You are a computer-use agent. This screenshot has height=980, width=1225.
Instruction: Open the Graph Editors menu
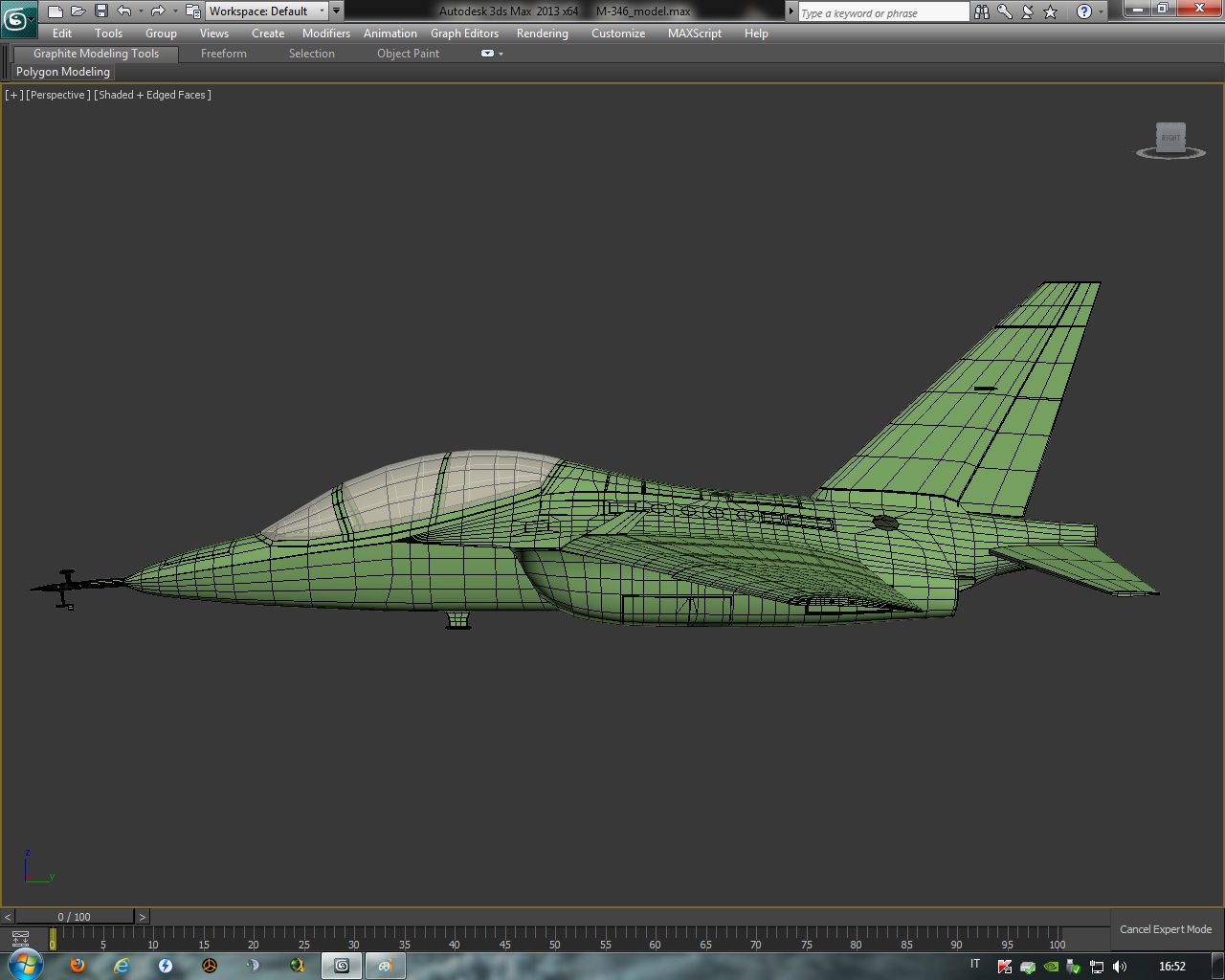(464, 33)
